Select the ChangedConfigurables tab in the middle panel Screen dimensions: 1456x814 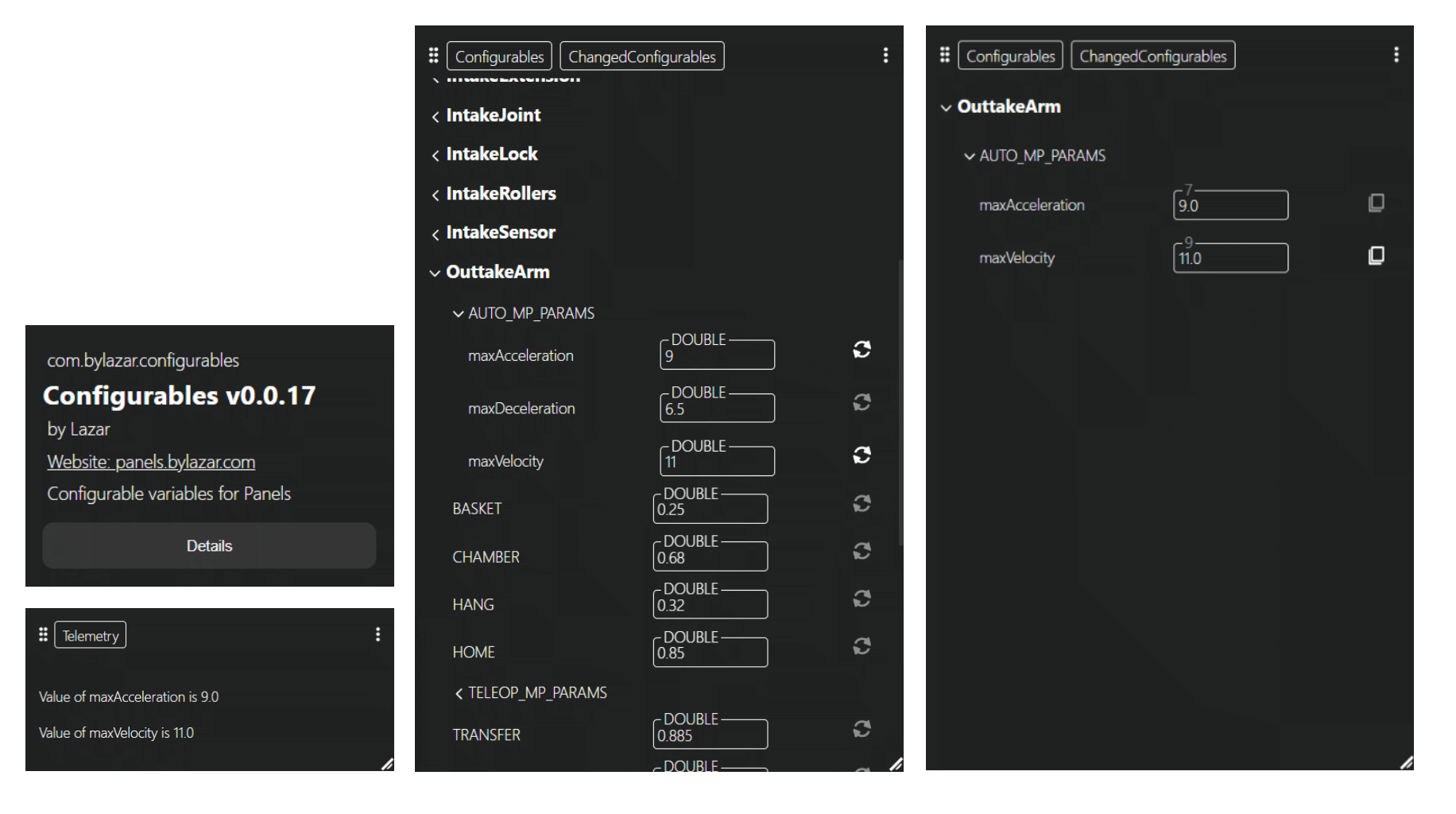coord(642,56)
